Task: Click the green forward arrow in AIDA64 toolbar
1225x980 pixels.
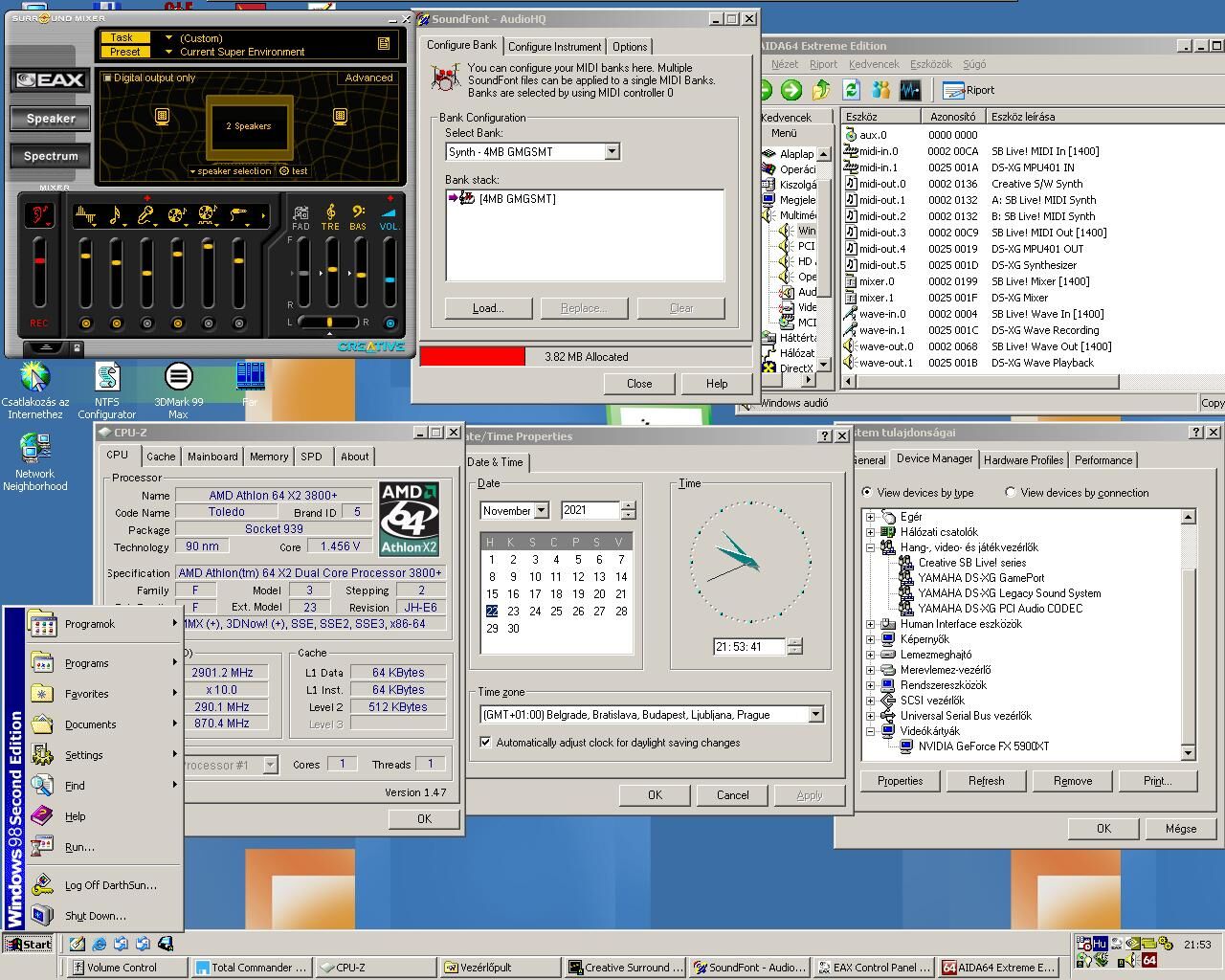Action: click(791, 90)
